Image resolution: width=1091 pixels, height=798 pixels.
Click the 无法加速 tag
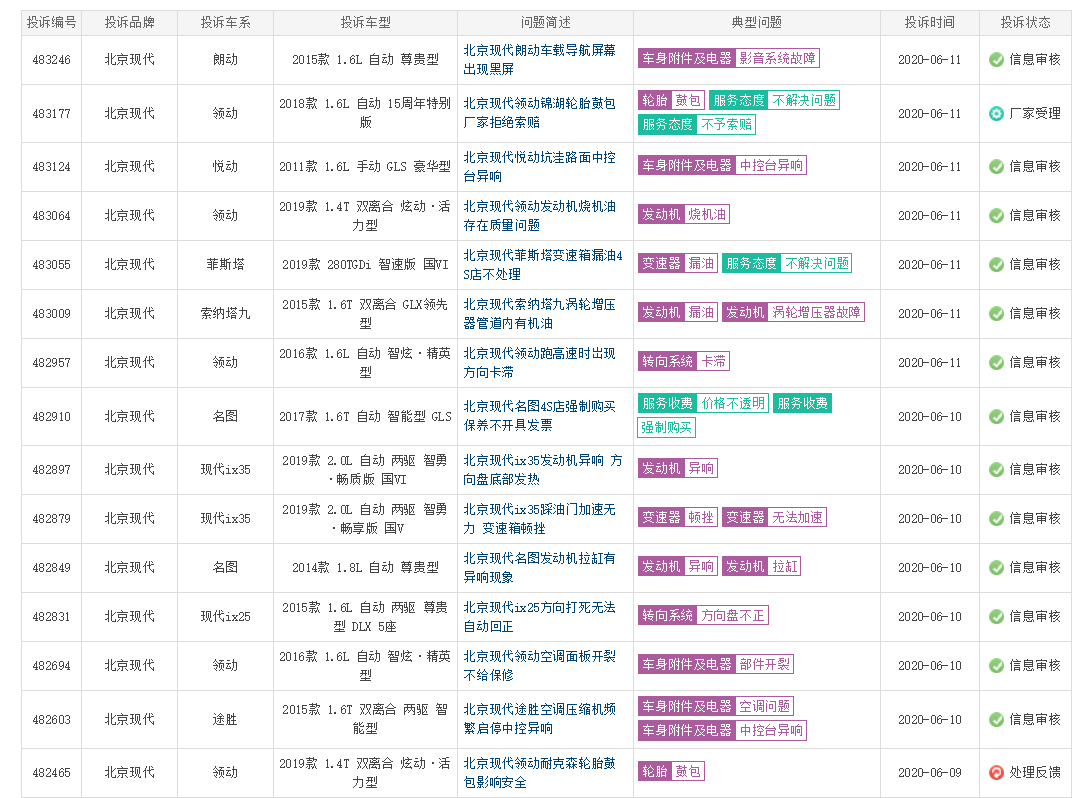(797, 518)
